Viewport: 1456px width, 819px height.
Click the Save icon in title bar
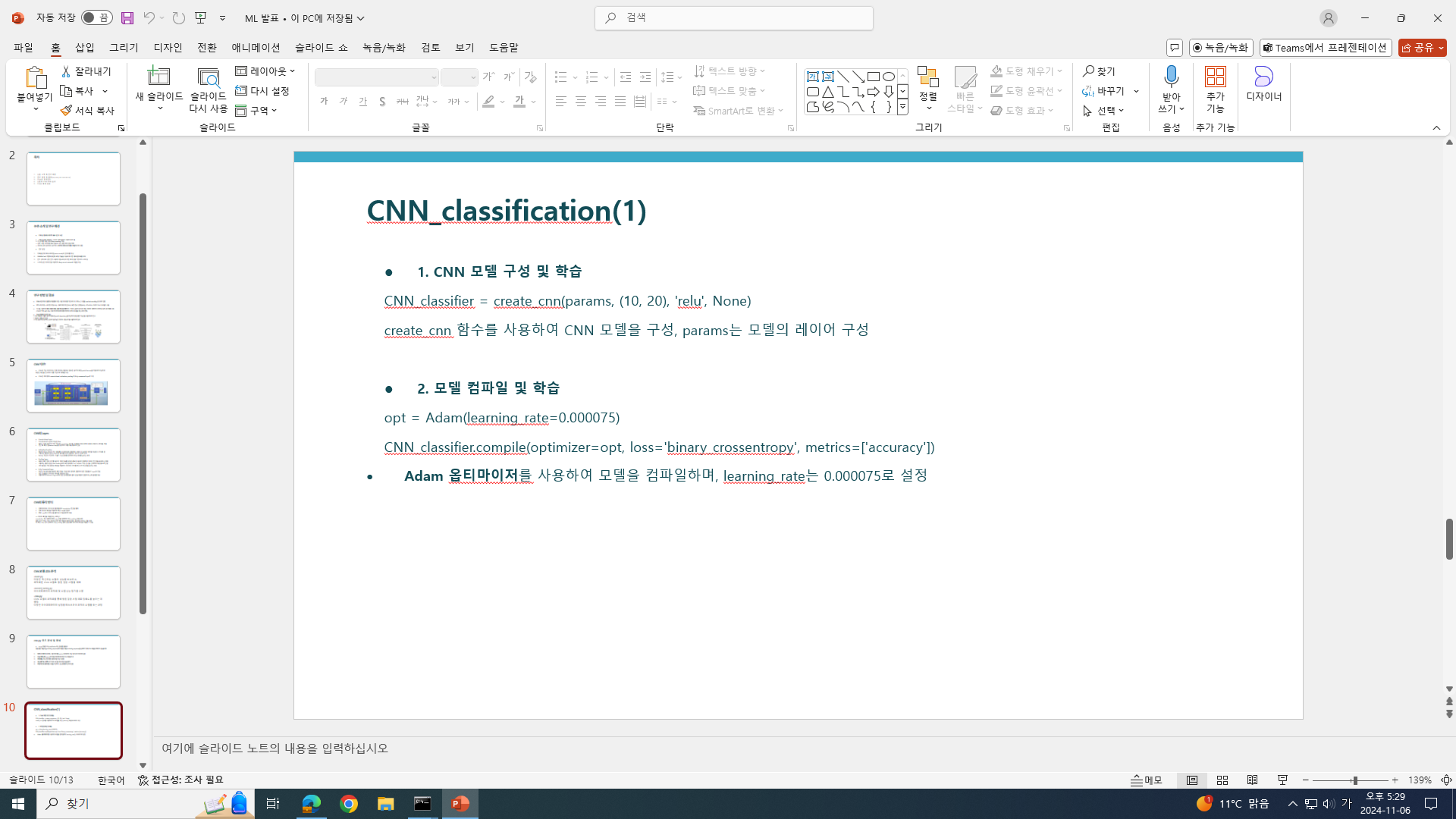127,18
